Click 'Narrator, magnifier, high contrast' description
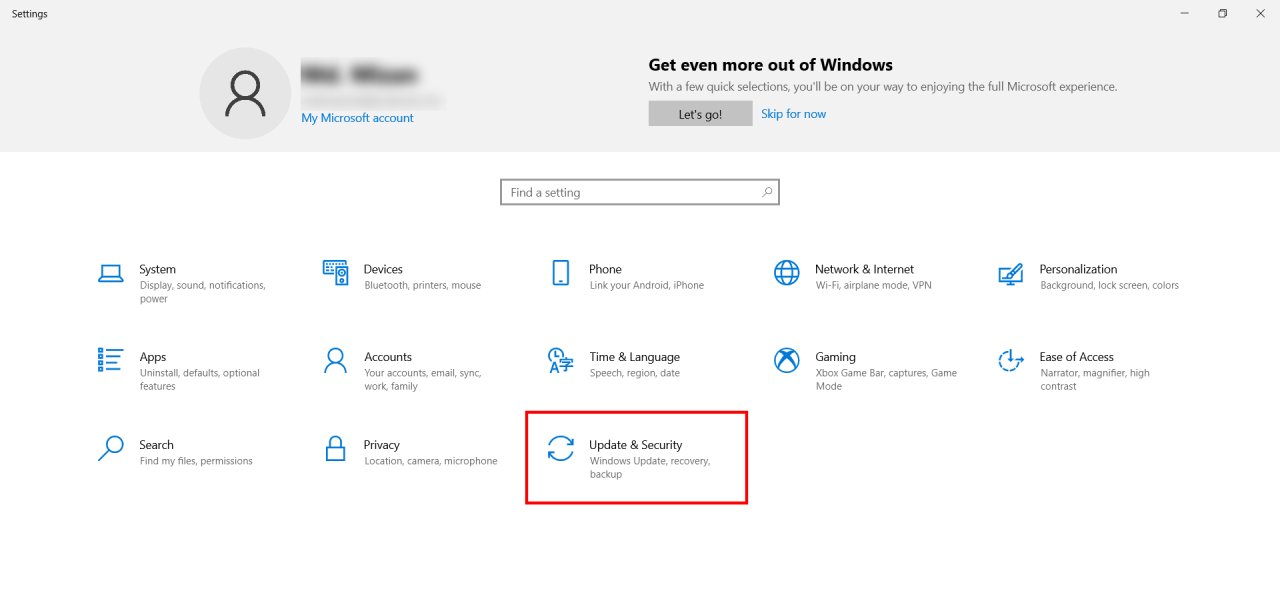The width and height of the screenshot is (1280, 601). (x=1095, y=380)
